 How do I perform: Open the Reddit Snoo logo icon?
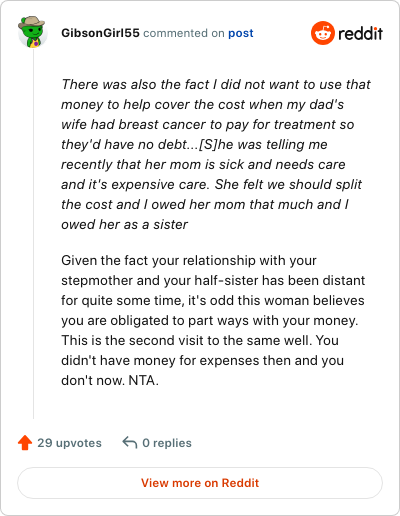[x=323, y=33]
